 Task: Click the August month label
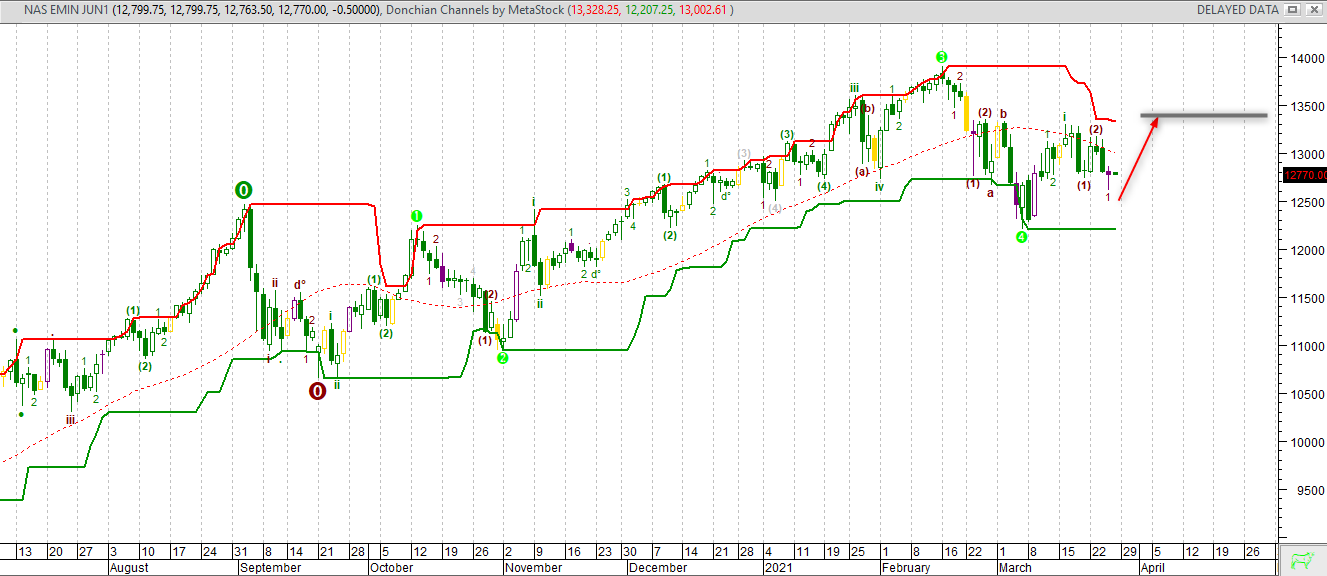[129, 567]
